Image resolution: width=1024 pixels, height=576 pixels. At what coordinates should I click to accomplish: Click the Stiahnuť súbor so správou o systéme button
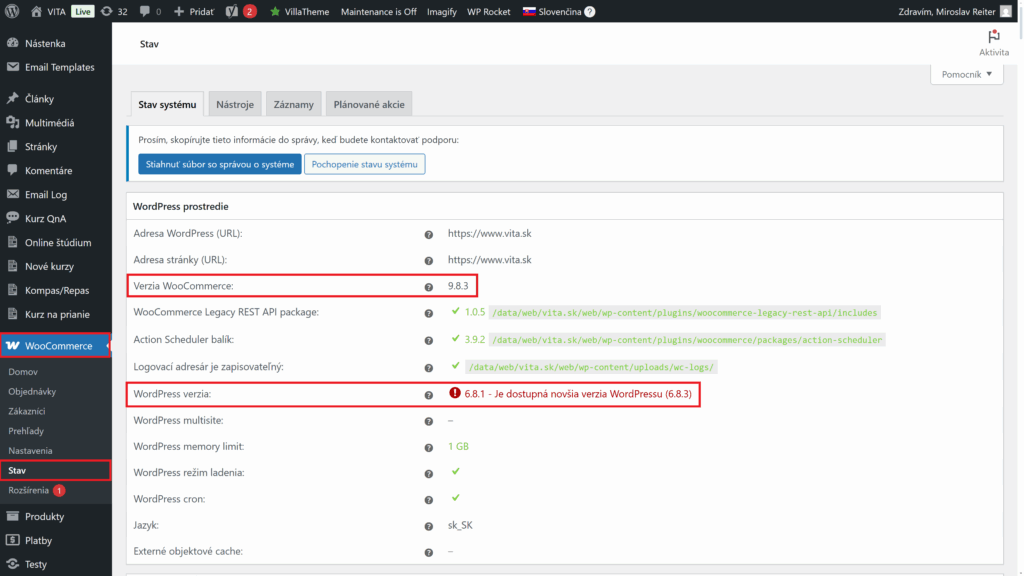[x=219, y=163]
